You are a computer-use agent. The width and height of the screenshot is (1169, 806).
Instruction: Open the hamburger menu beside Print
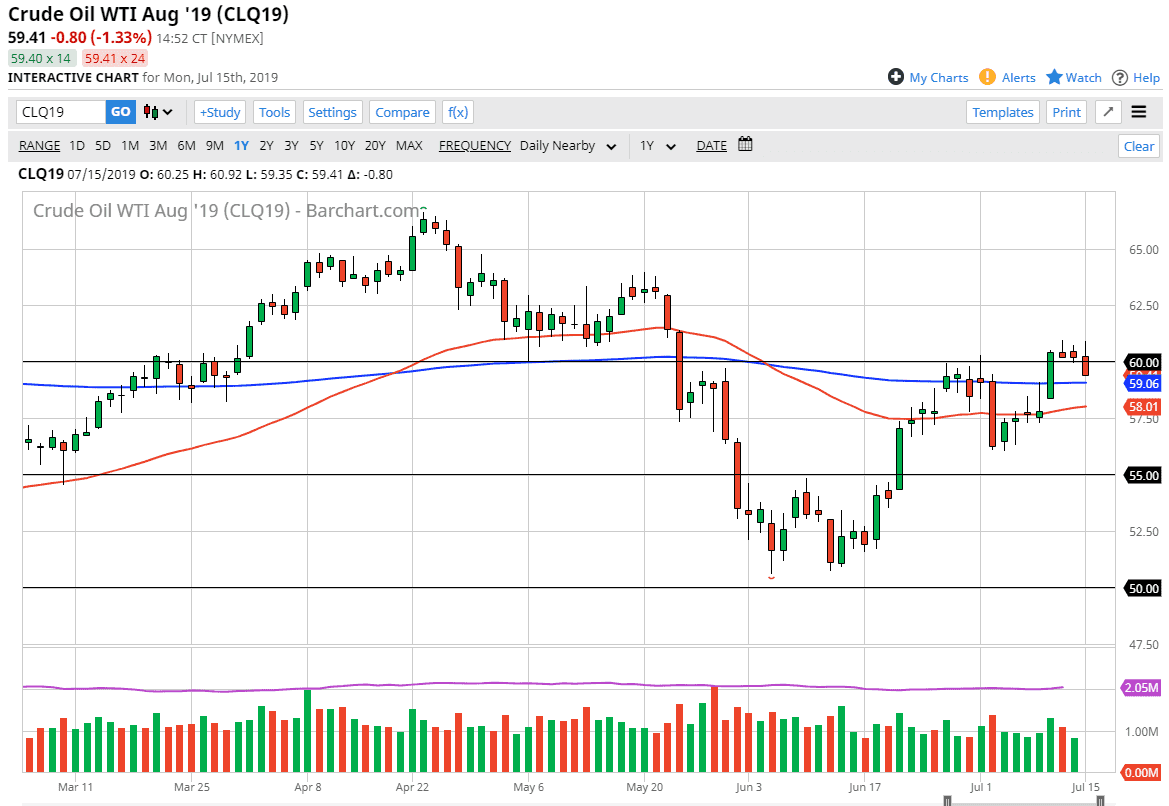pos(1139,112)
